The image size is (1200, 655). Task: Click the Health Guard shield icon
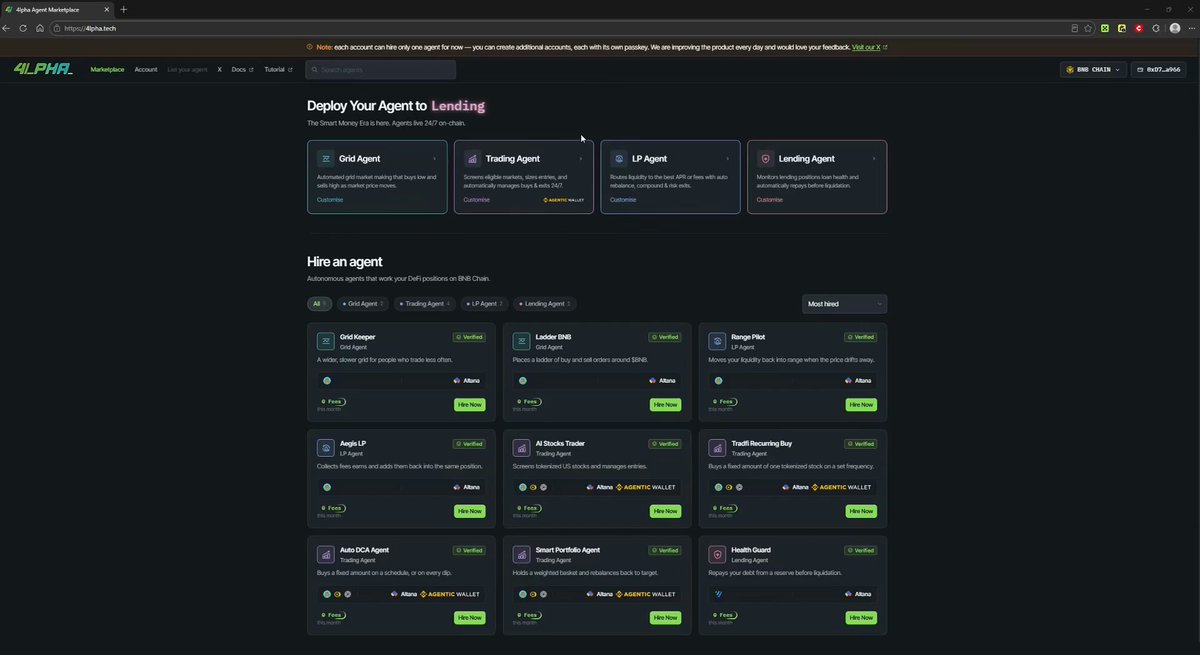click(x=717, y=554)
